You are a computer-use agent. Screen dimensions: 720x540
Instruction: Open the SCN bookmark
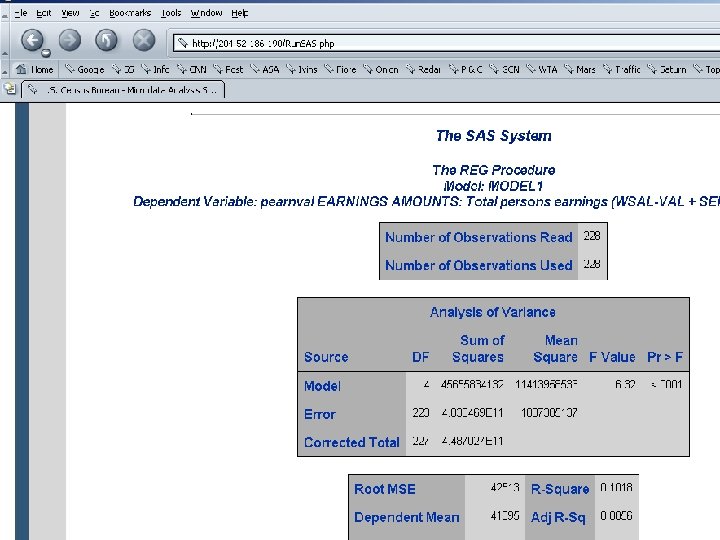click(x=505, y=69)
